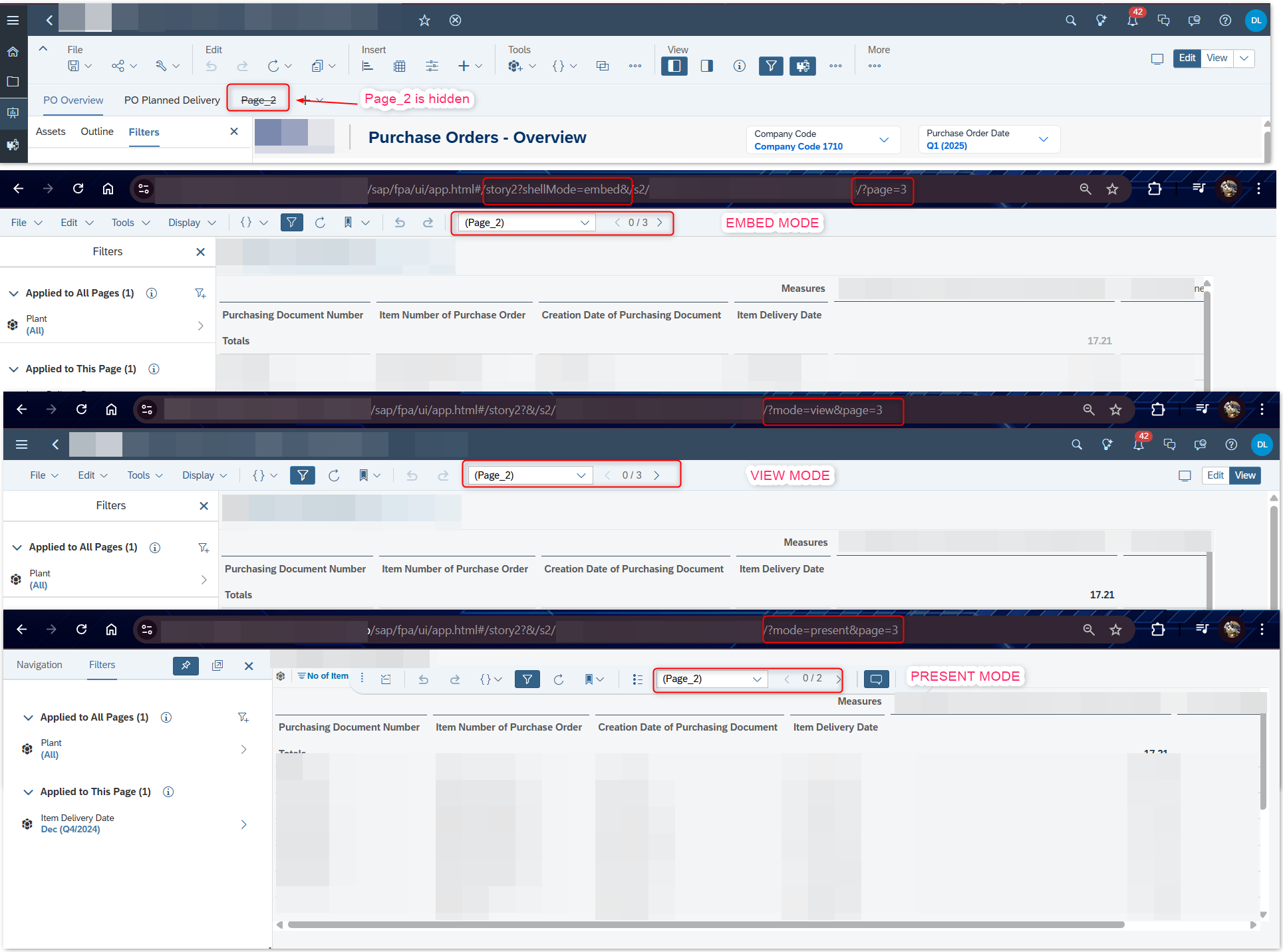The image size is (1283, 952).
Task: Pin the Filters panel in present mode
Action: click(186, 665)
